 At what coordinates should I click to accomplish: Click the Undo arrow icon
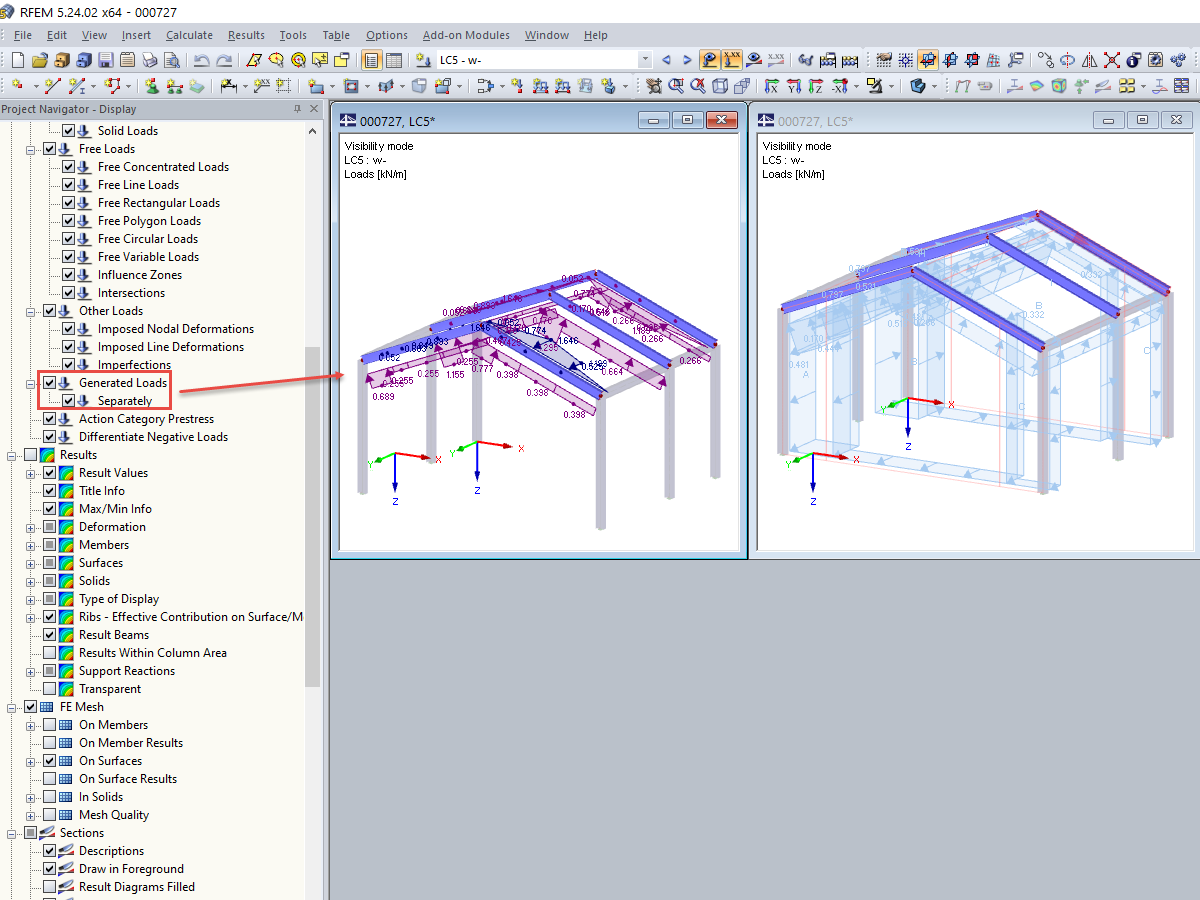click(201, 60)
